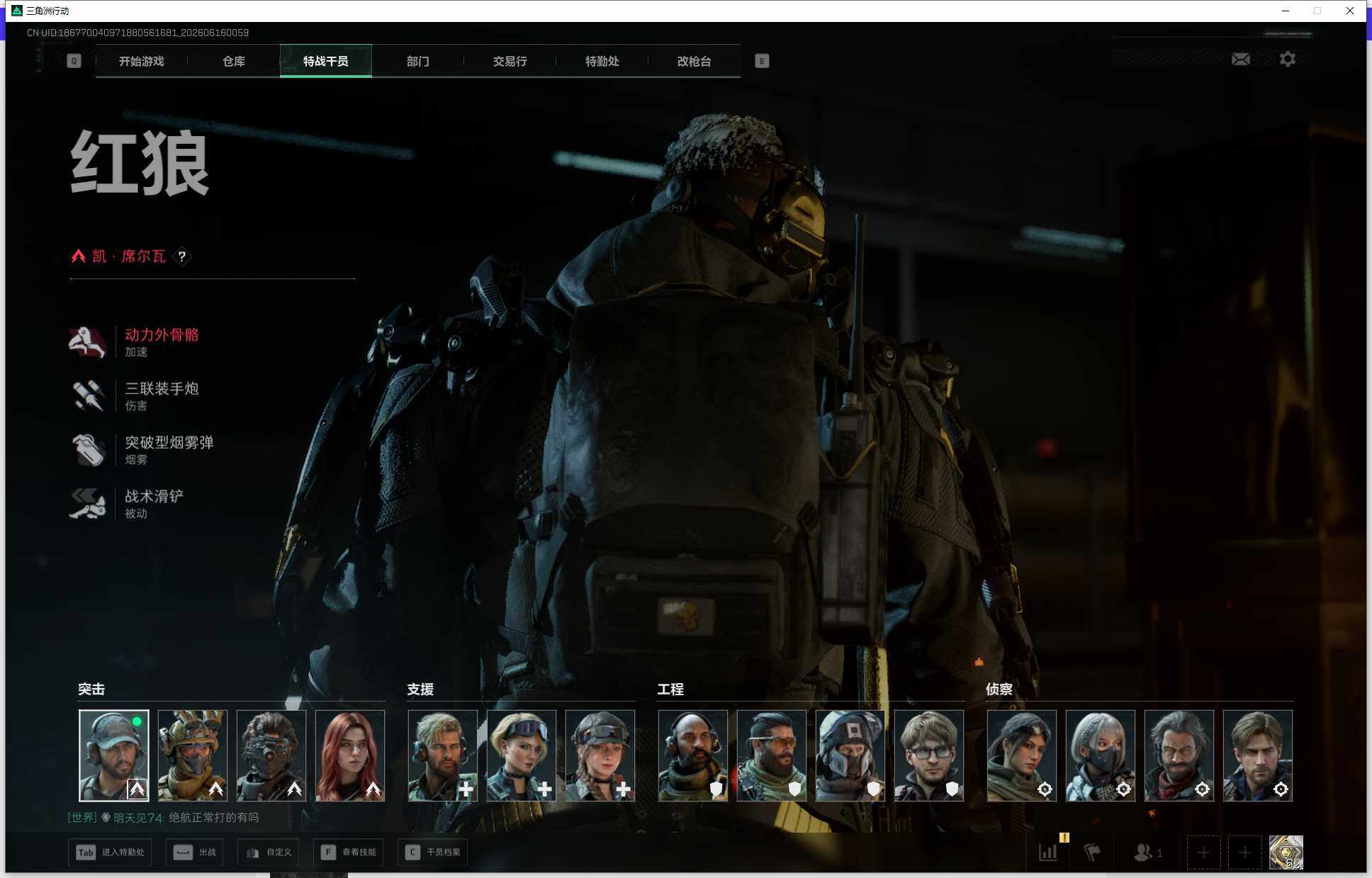Click the 出战 deploy button
Image resolution: width=1372 pixels, height=878 pixels.
(195, 852)
